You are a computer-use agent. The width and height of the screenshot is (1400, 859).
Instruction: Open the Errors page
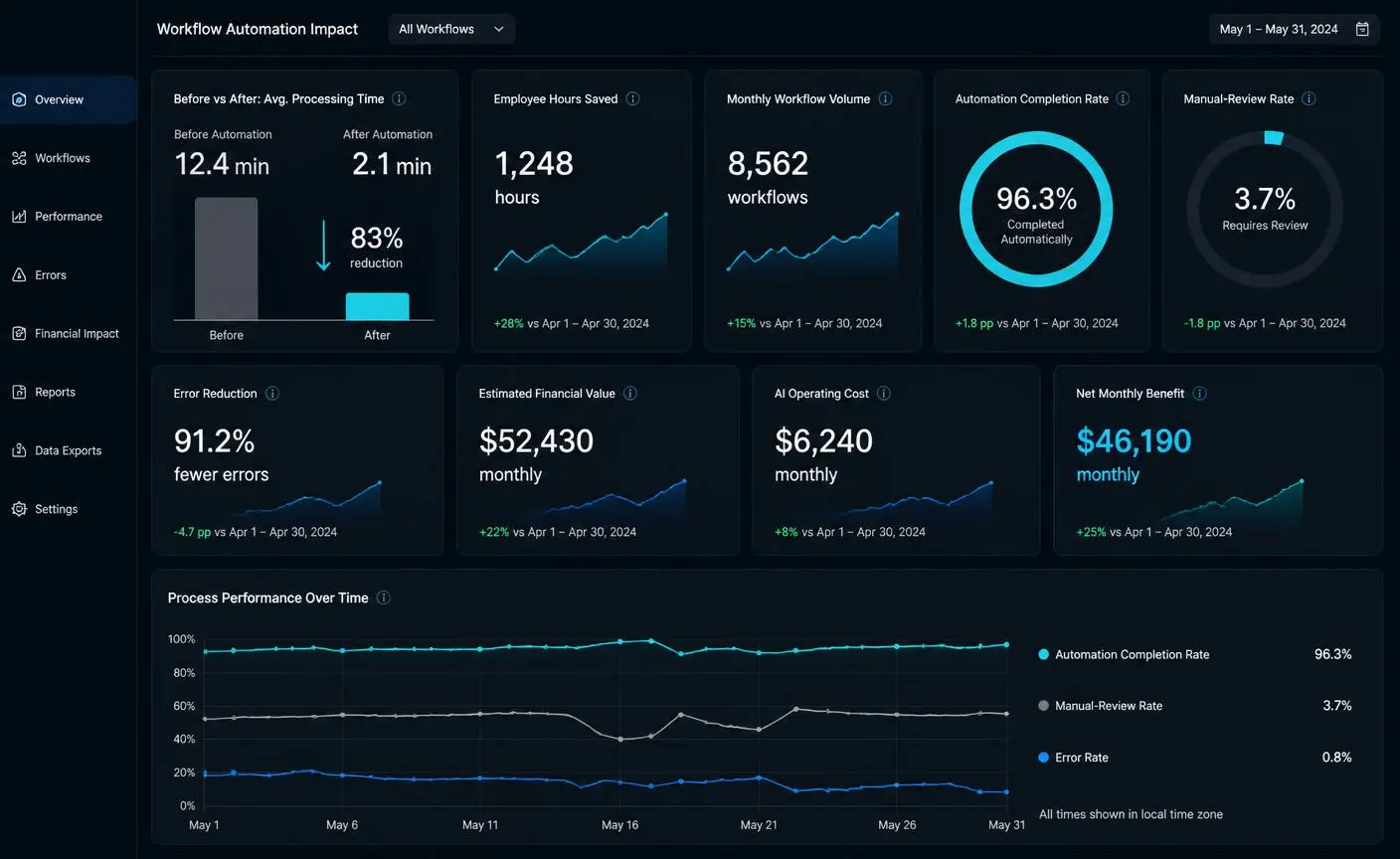tap(69, 275)
